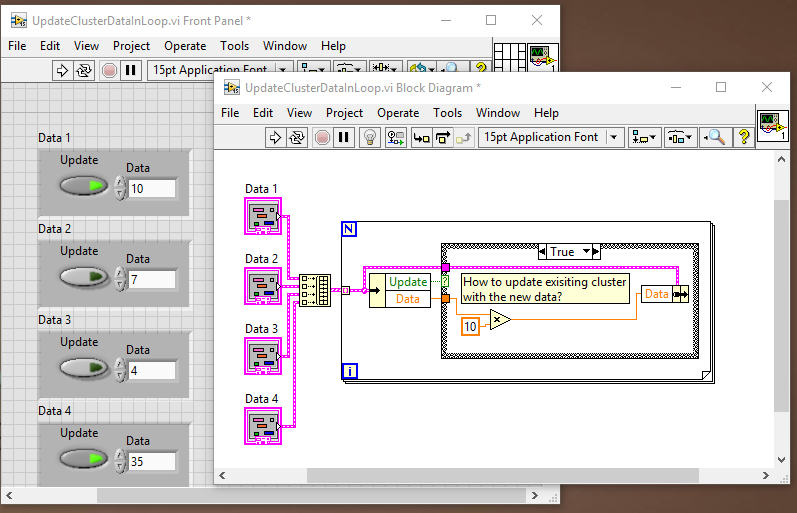797x513 pixels.
Task: Open Distribute Objects dropdown in Block Diagram
Action: pos(680,137)
